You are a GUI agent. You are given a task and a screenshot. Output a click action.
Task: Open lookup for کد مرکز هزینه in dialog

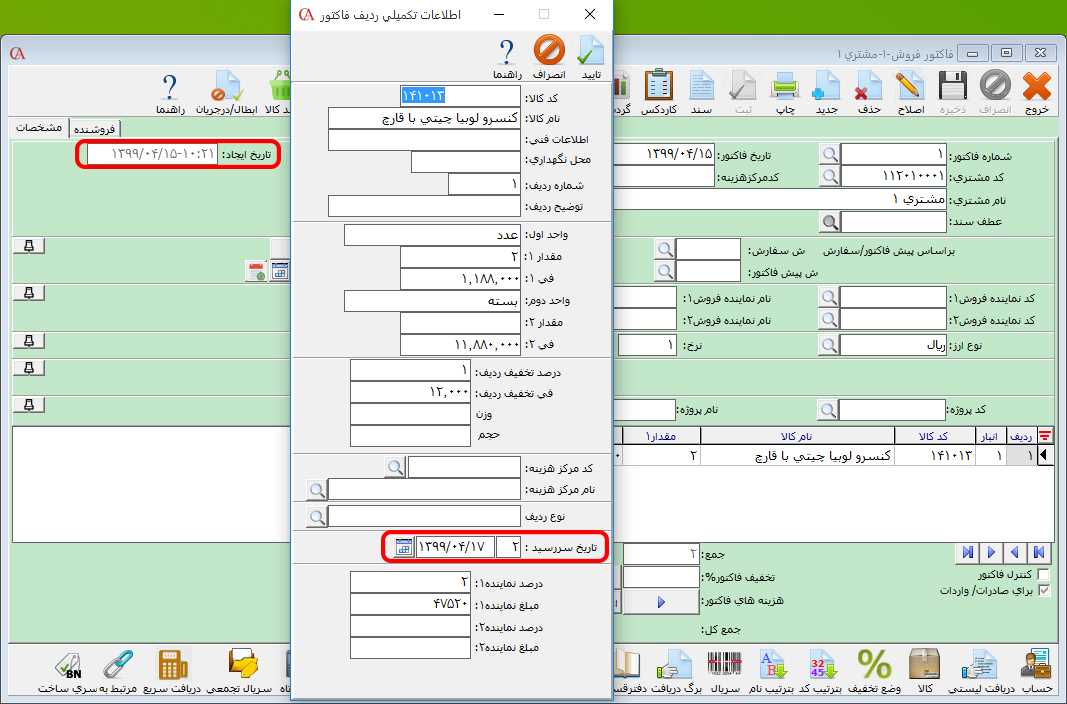pos(396,467)
